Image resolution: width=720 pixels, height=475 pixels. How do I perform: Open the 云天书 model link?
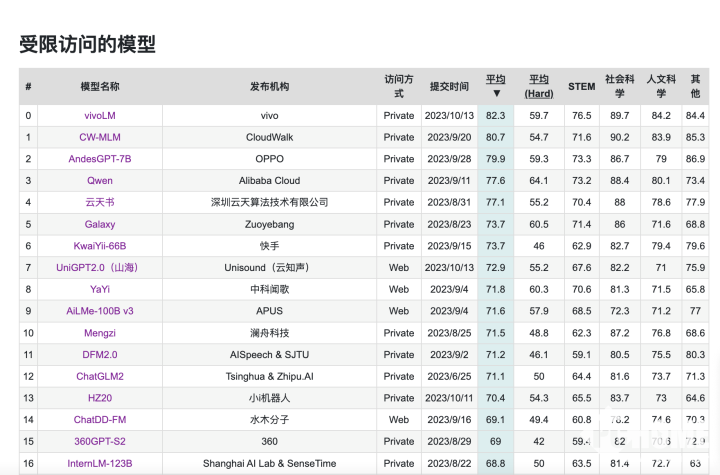(100, 202)
